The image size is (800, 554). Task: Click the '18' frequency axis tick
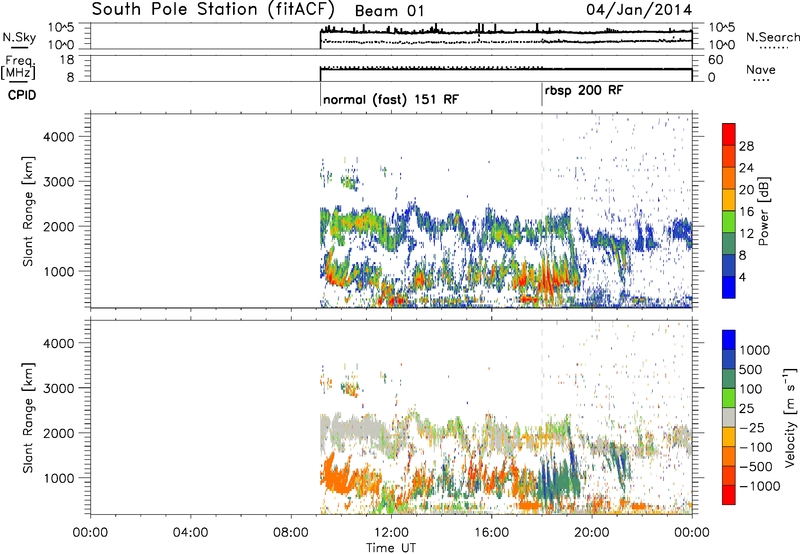(67, 60)
